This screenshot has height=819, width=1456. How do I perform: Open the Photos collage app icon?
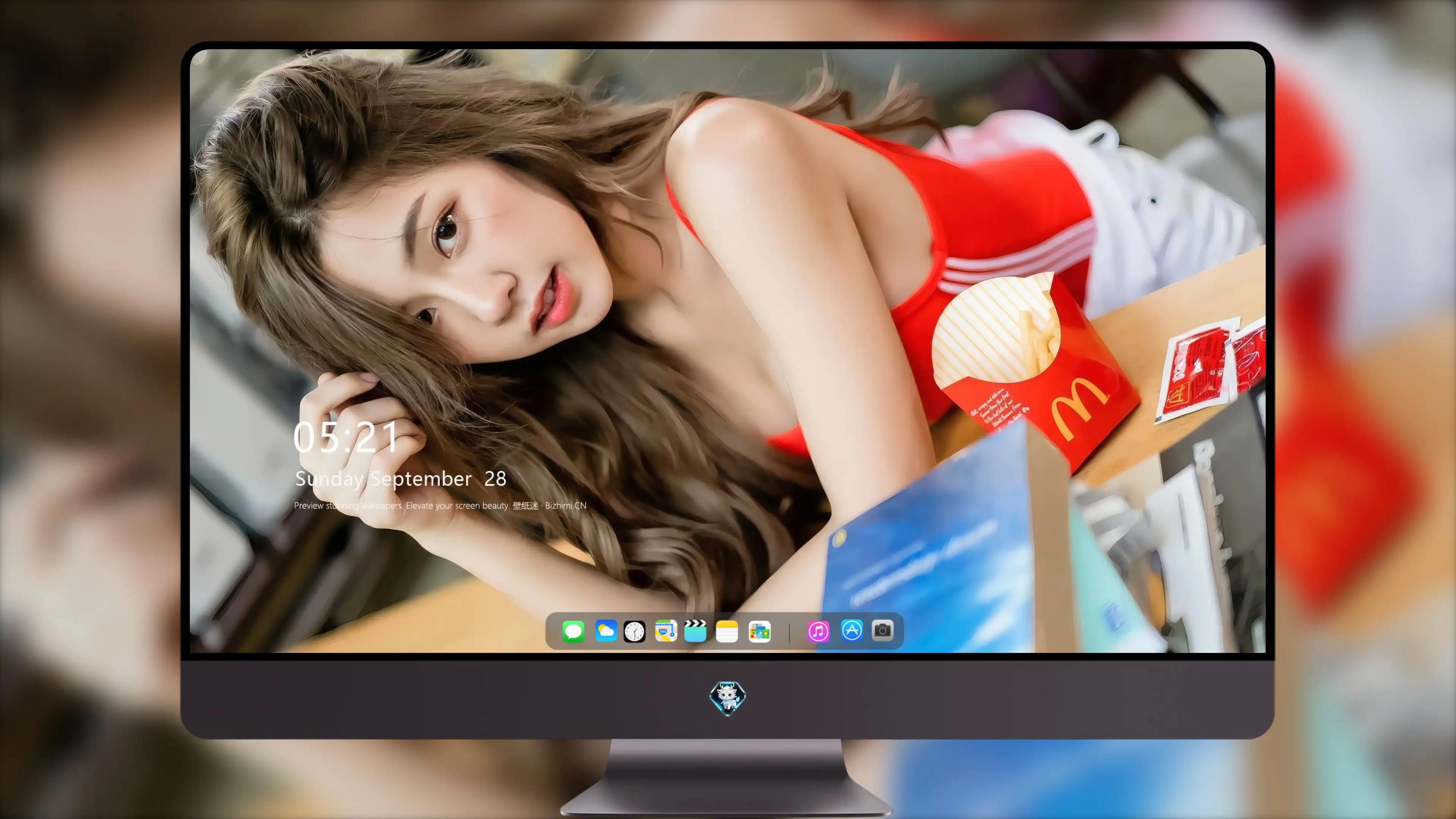point(759,631)
